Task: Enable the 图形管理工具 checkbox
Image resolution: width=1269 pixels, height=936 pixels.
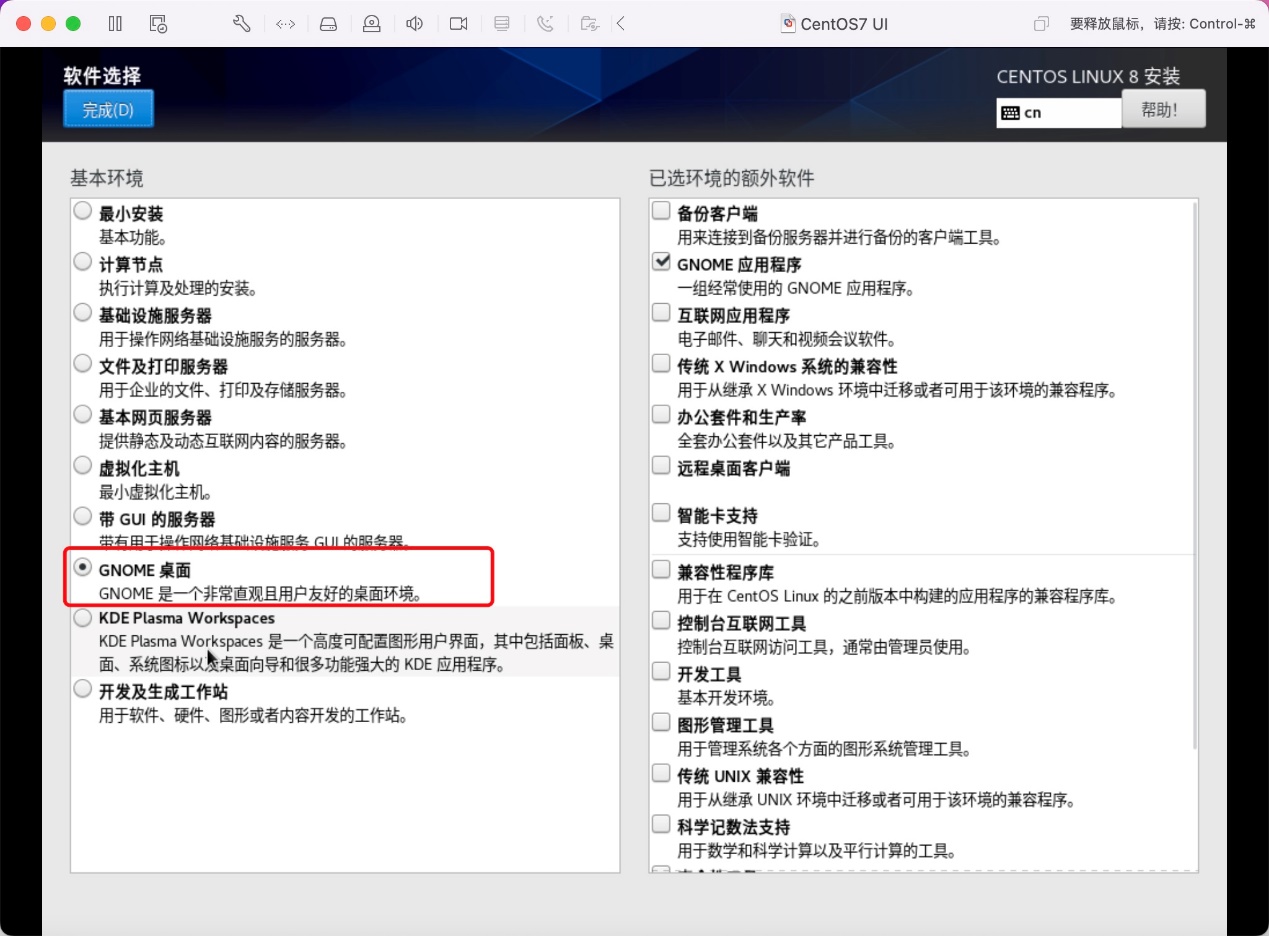Action: [x=661, y=724]
